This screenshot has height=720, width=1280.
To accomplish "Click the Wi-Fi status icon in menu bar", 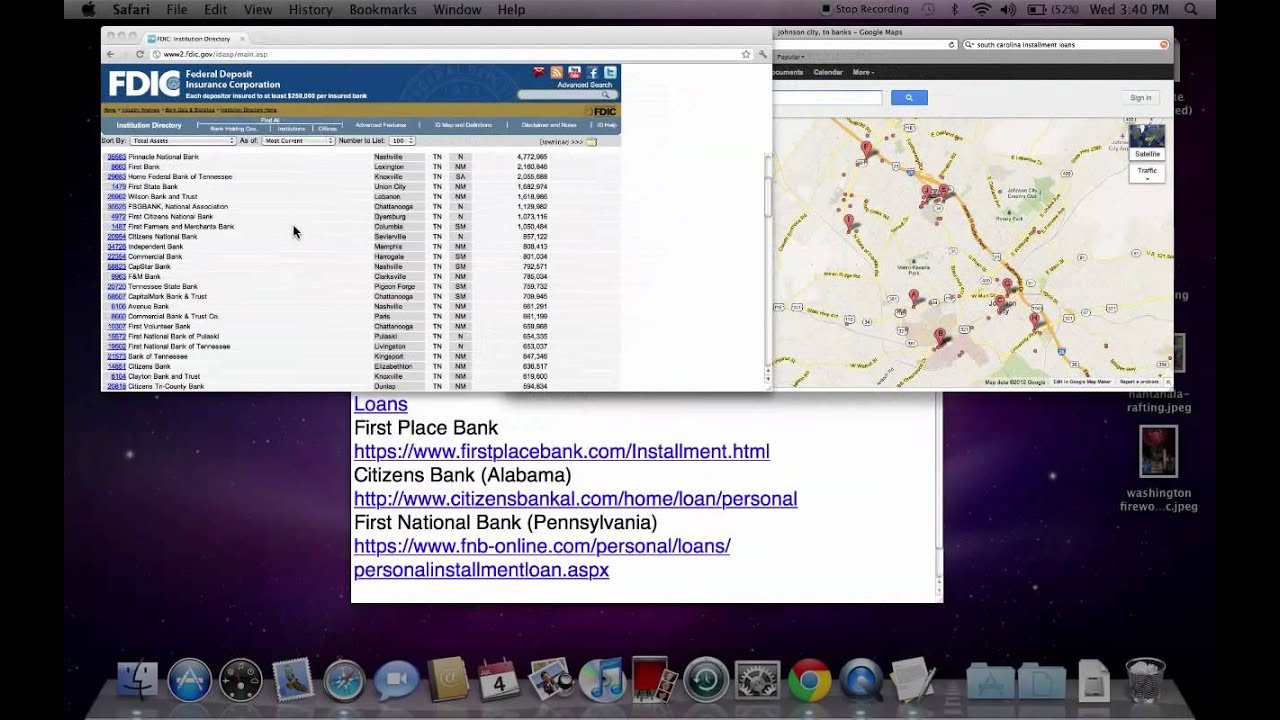I will [980, 9].
